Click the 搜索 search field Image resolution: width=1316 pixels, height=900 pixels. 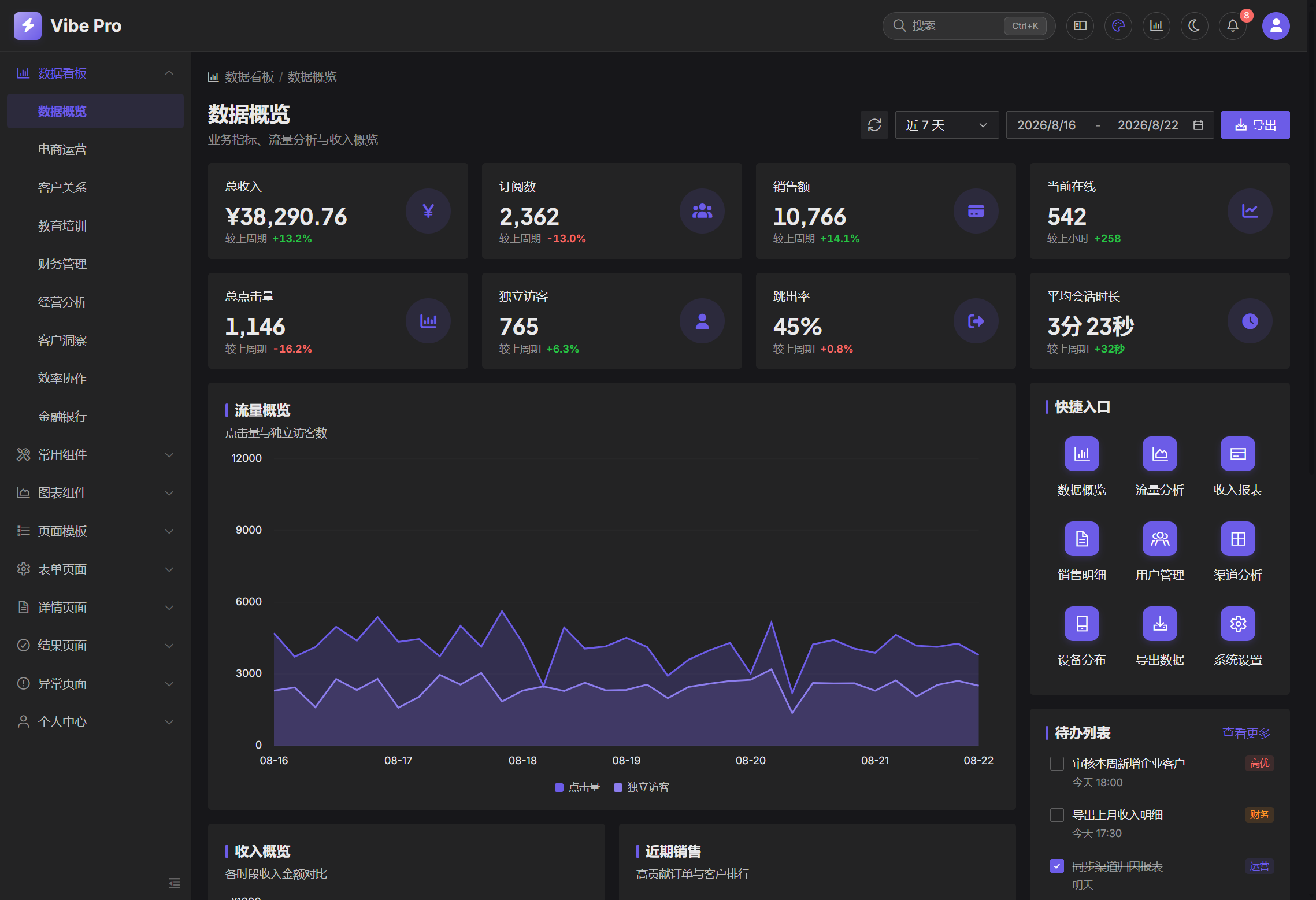click(969, 25)
